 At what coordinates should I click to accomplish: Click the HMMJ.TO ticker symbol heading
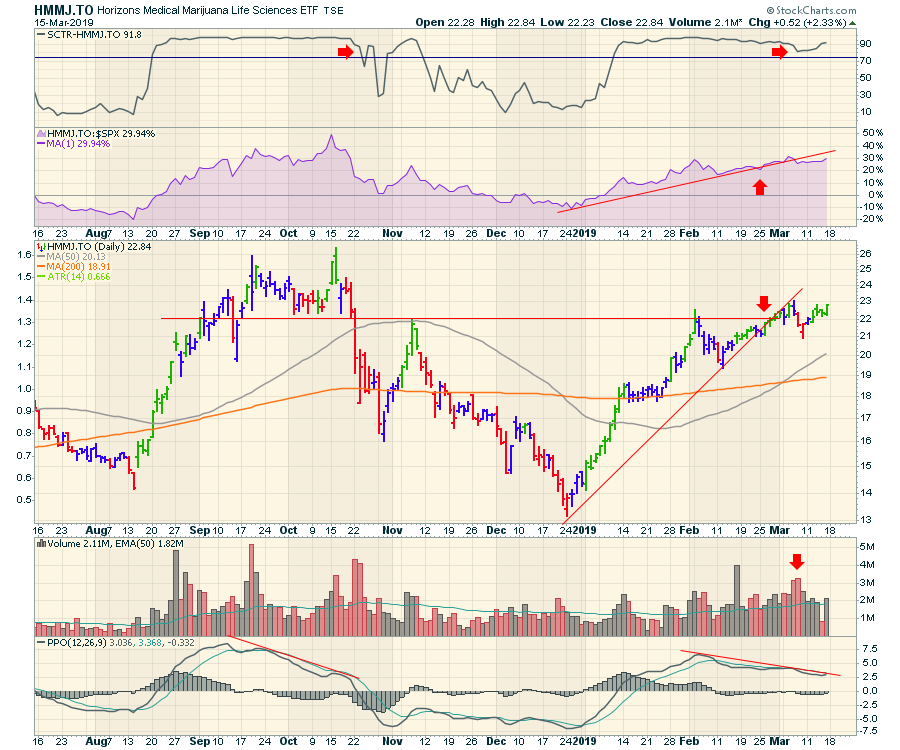[64, 10]
